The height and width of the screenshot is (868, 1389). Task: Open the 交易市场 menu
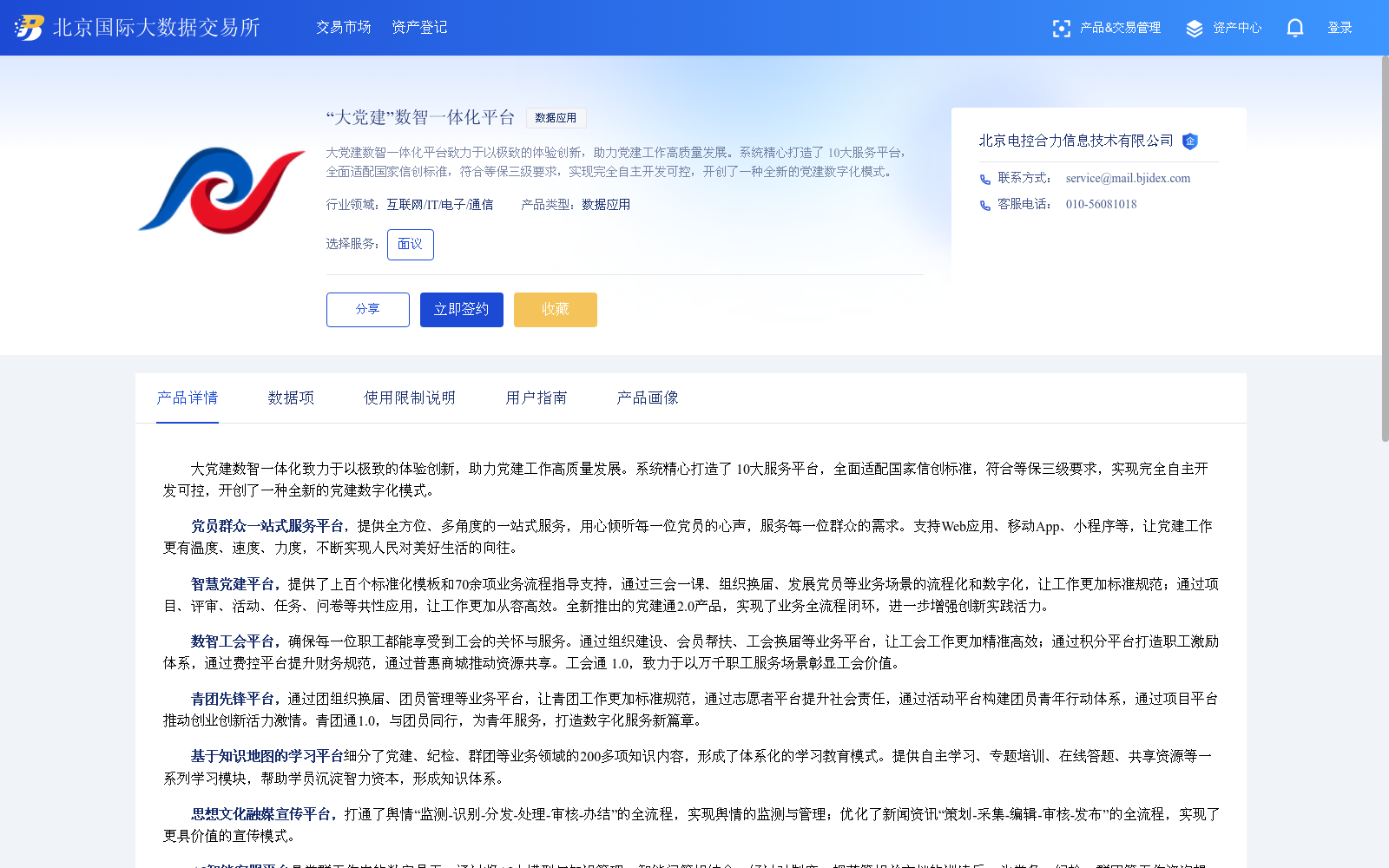(344, 28)
